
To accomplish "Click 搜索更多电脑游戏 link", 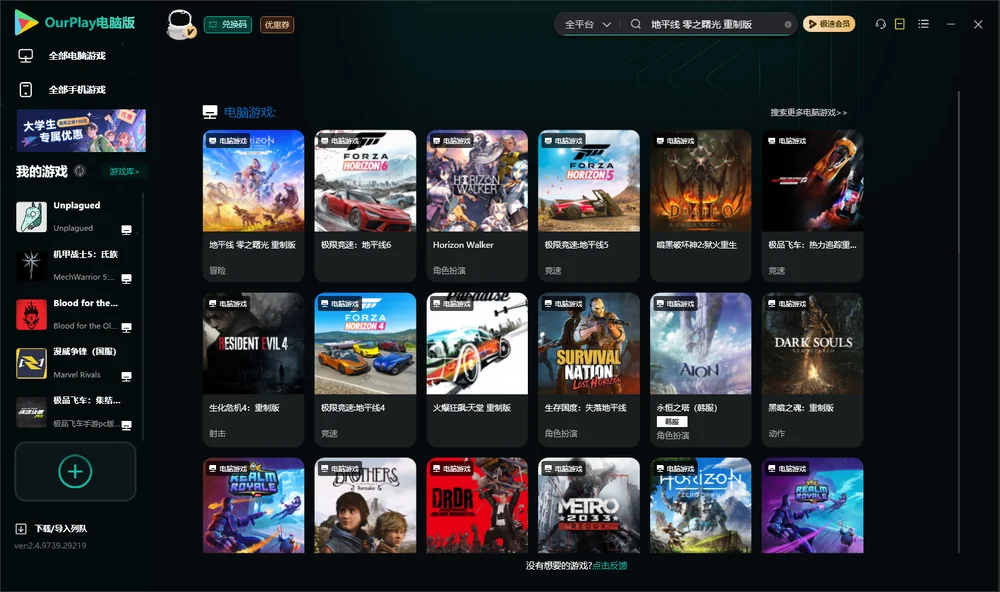I will pyautogui.click(x=809, y=112).
